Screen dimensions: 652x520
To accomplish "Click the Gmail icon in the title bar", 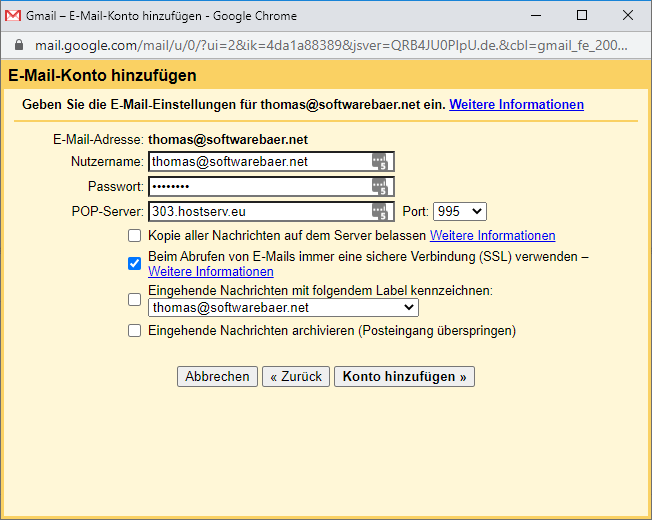I will 13,16.
